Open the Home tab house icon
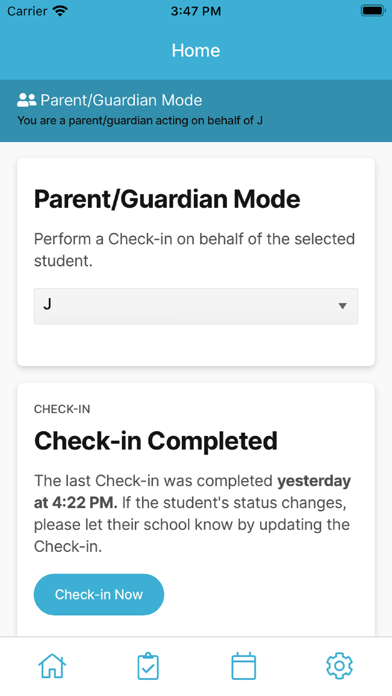The width and height of the screenshot is (392, 696). pos(52,666)
